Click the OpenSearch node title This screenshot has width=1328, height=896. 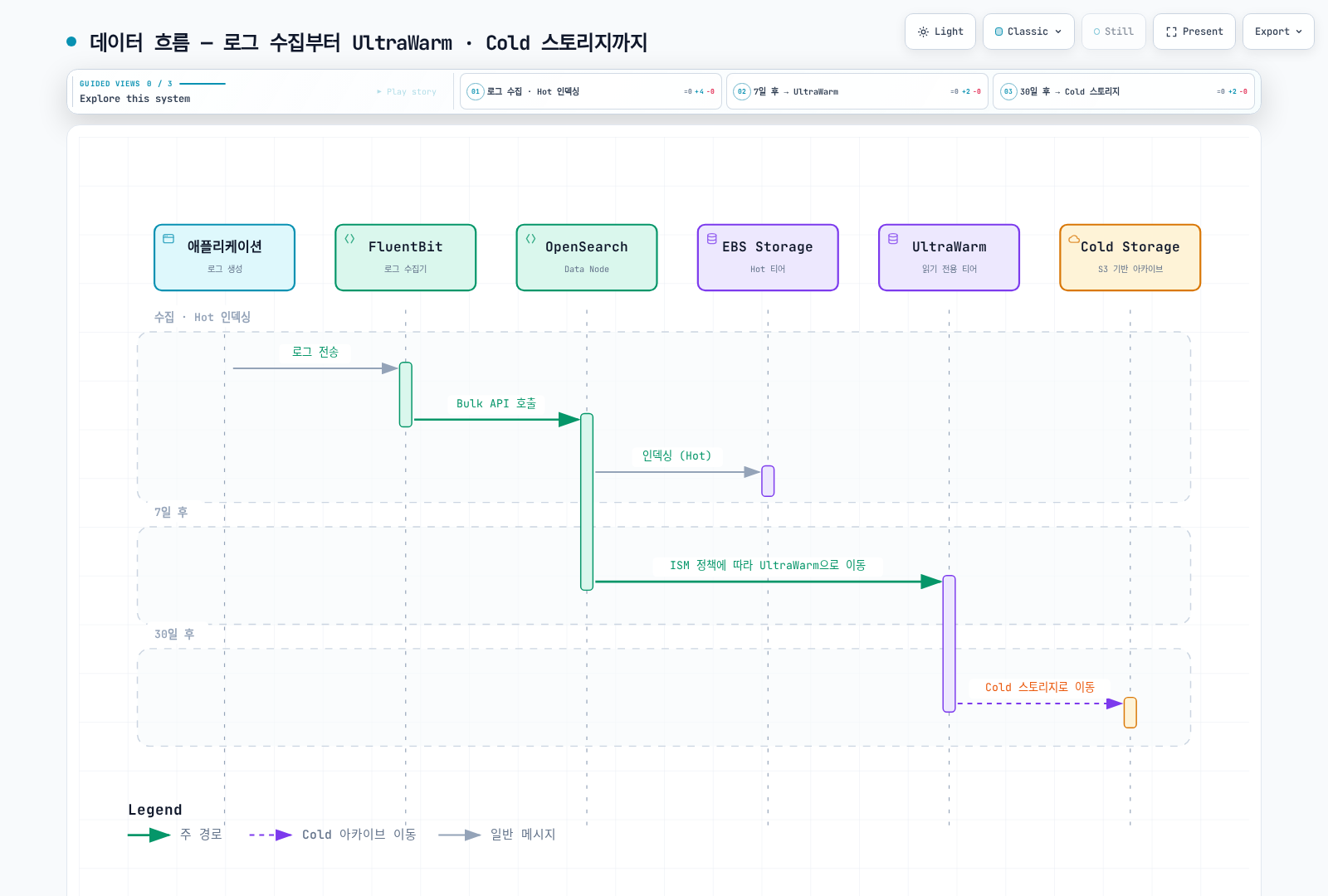click(x=587, y=246)
